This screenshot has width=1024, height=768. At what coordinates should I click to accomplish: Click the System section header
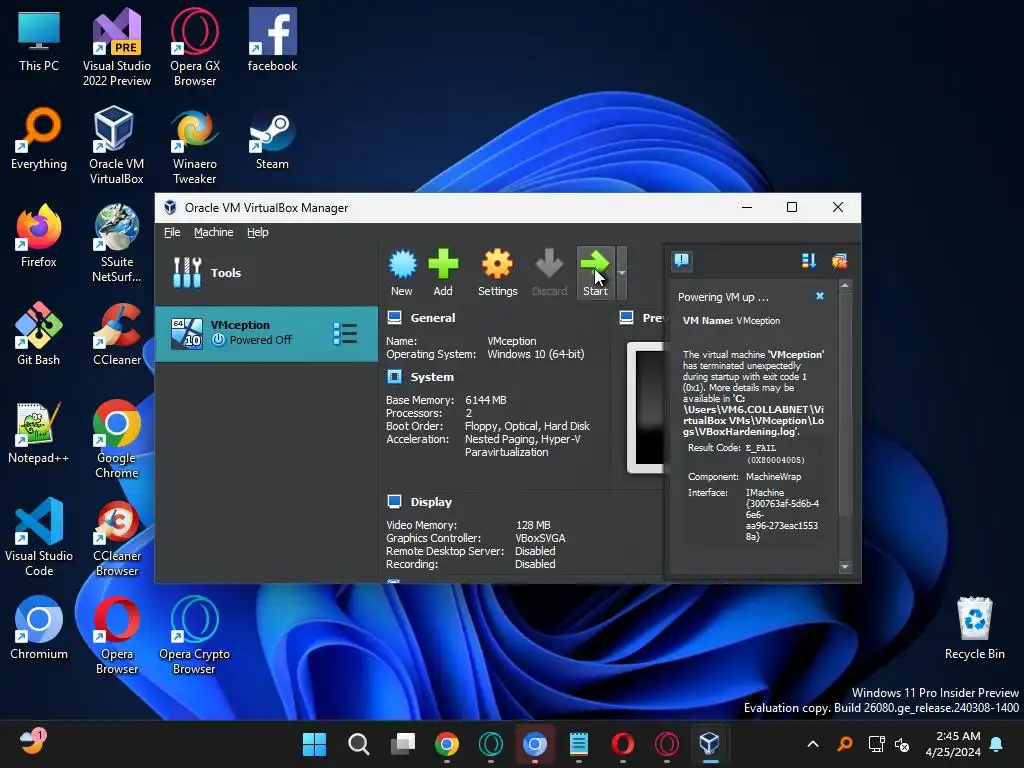[432, 377]
